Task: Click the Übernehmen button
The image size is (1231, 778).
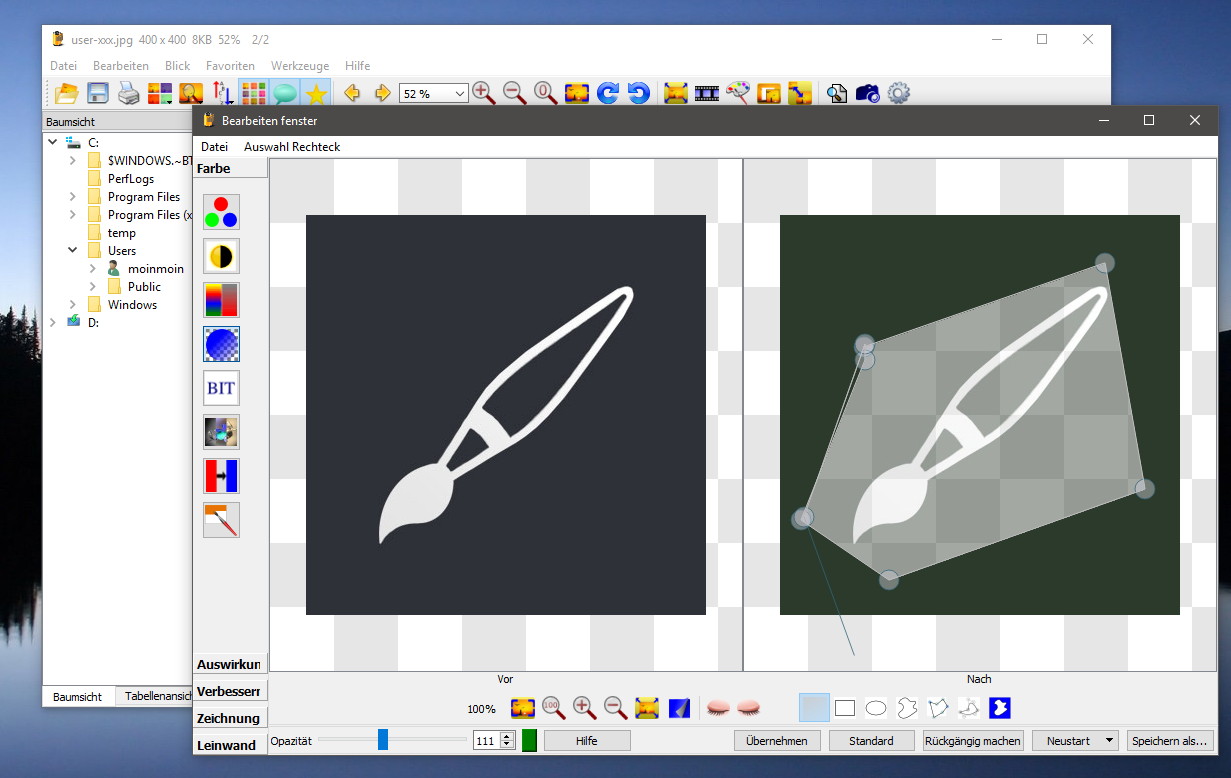Action: coord(777,741)
